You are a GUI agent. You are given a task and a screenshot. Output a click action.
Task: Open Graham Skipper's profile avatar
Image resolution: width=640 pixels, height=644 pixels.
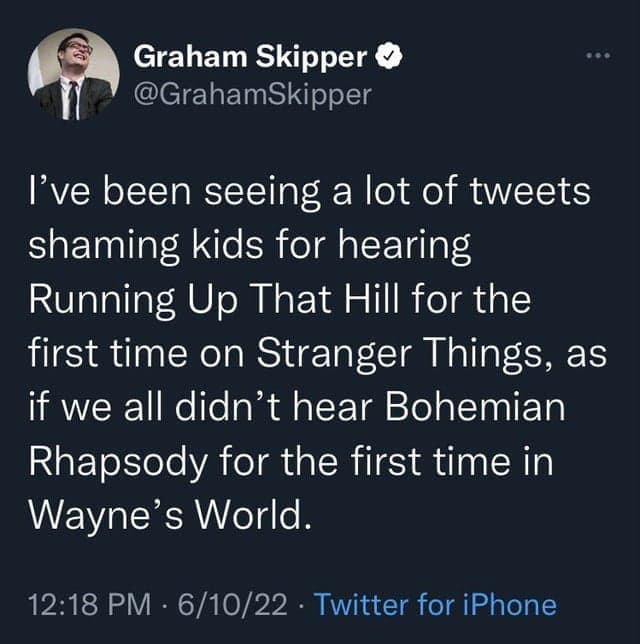click(73, 74)
